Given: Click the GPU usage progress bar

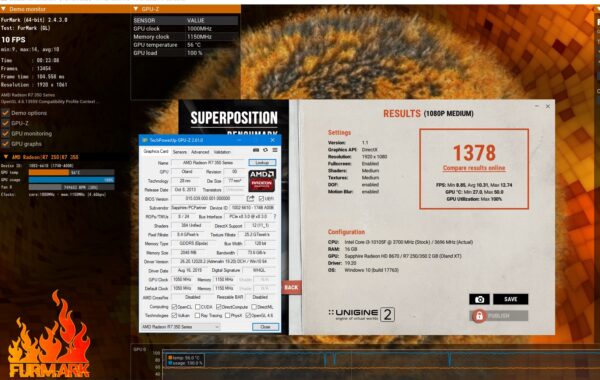Looking at the screenshot, I should [x=71, y=180].
